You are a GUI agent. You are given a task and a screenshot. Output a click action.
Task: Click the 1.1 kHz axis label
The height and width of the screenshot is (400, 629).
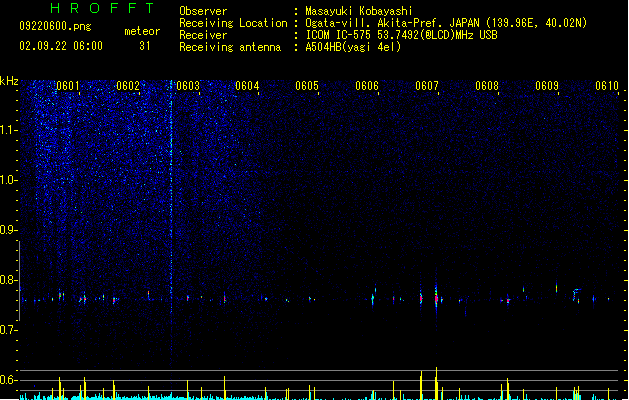click(9, 130)
